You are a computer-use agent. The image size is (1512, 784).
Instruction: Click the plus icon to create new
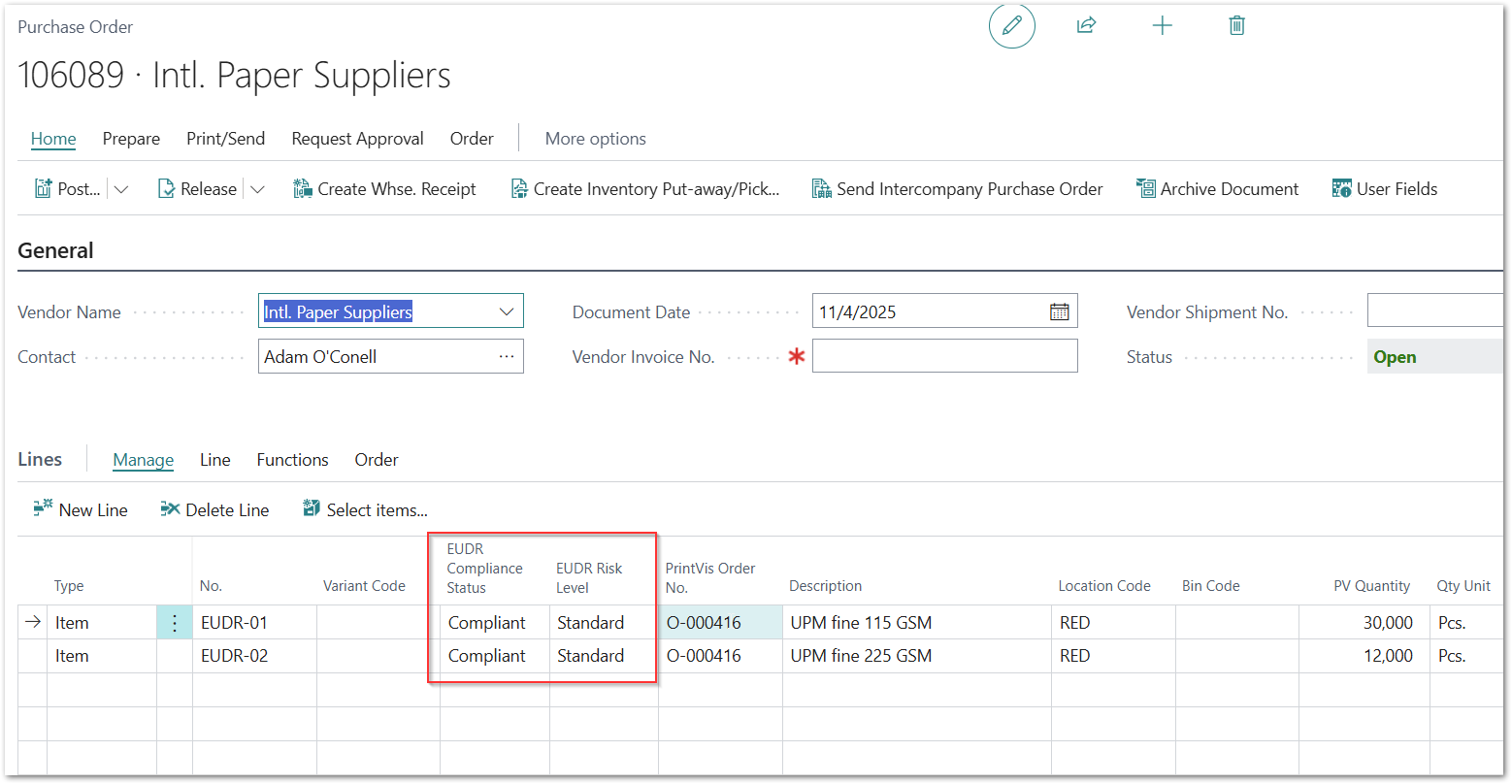pyautogui.click(x=1162, y=26)
